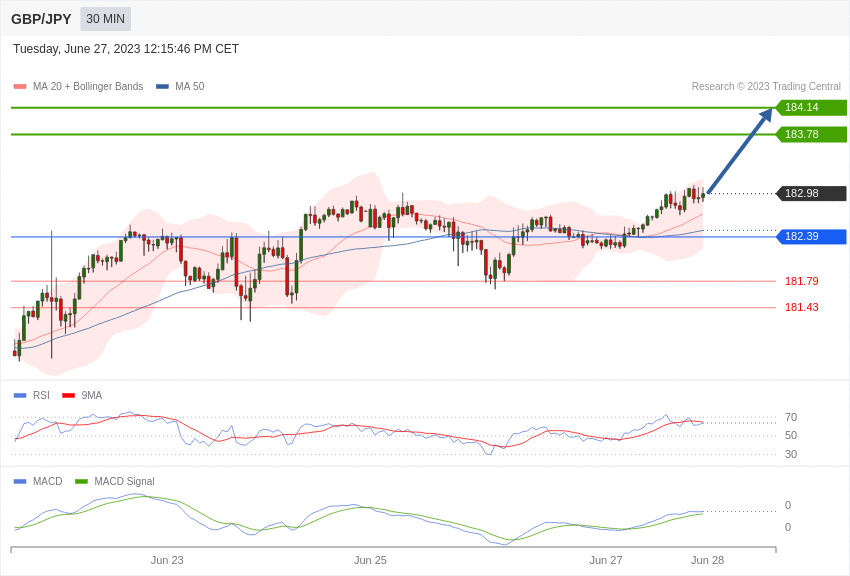
Task: Select Jun 27 on the time axis
Action: tap(606, 560)
